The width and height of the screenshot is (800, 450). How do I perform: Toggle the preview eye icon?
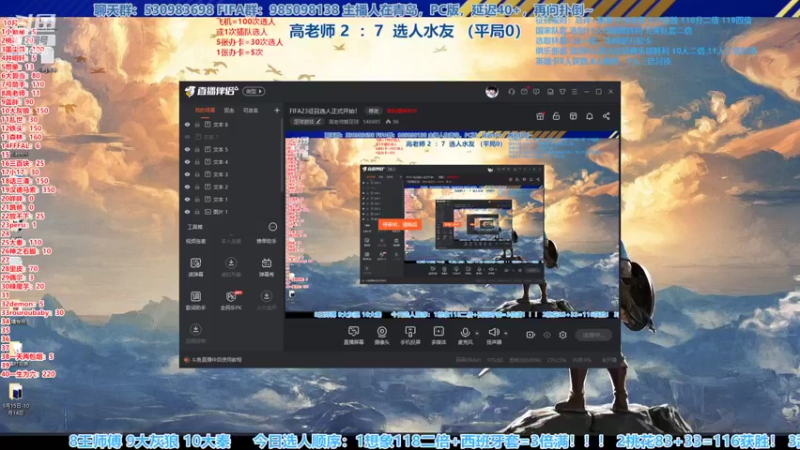click(547, 335)
